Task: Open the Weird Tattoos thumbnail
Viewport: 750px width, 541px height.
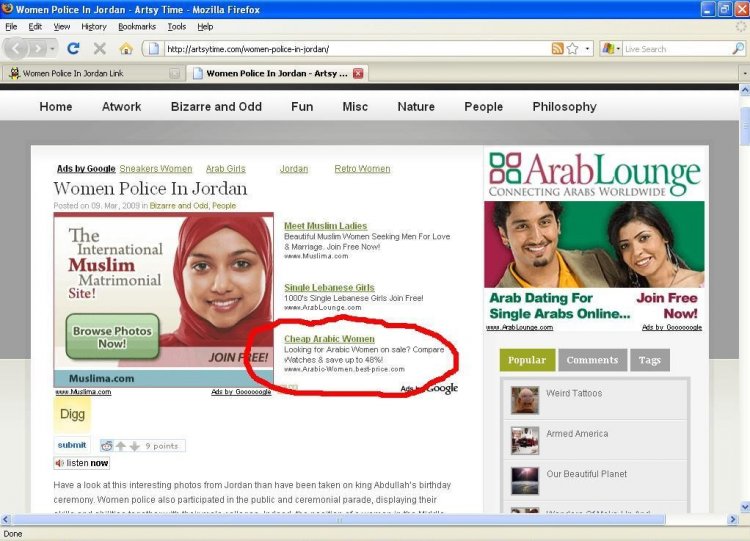Action: (x=525, y=400)
